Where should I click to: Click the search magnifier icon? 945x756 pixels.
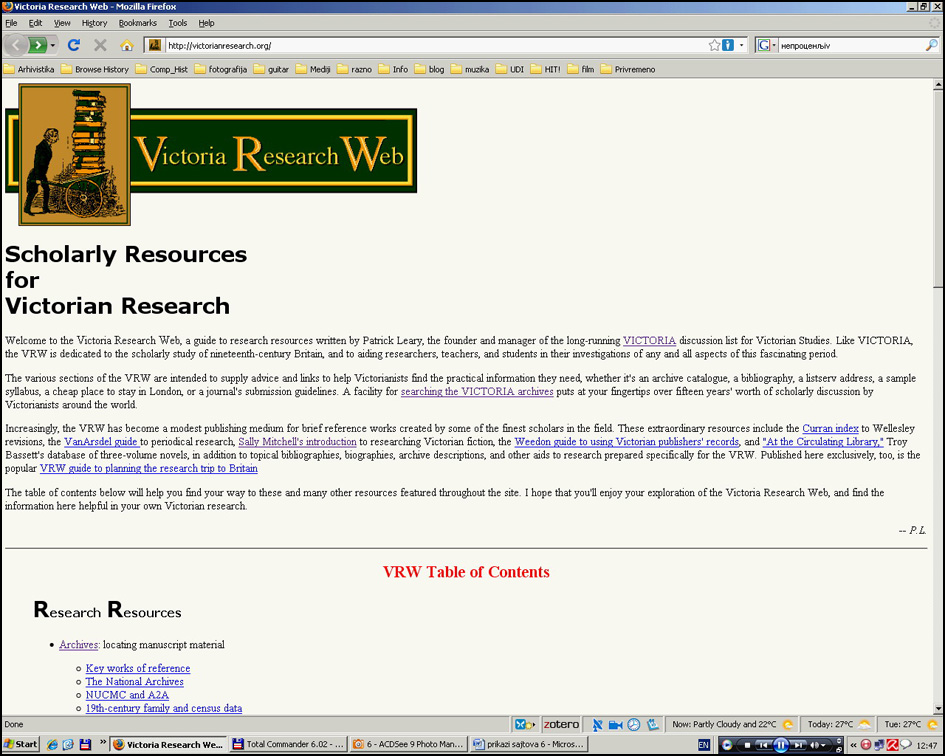[932, 45]
